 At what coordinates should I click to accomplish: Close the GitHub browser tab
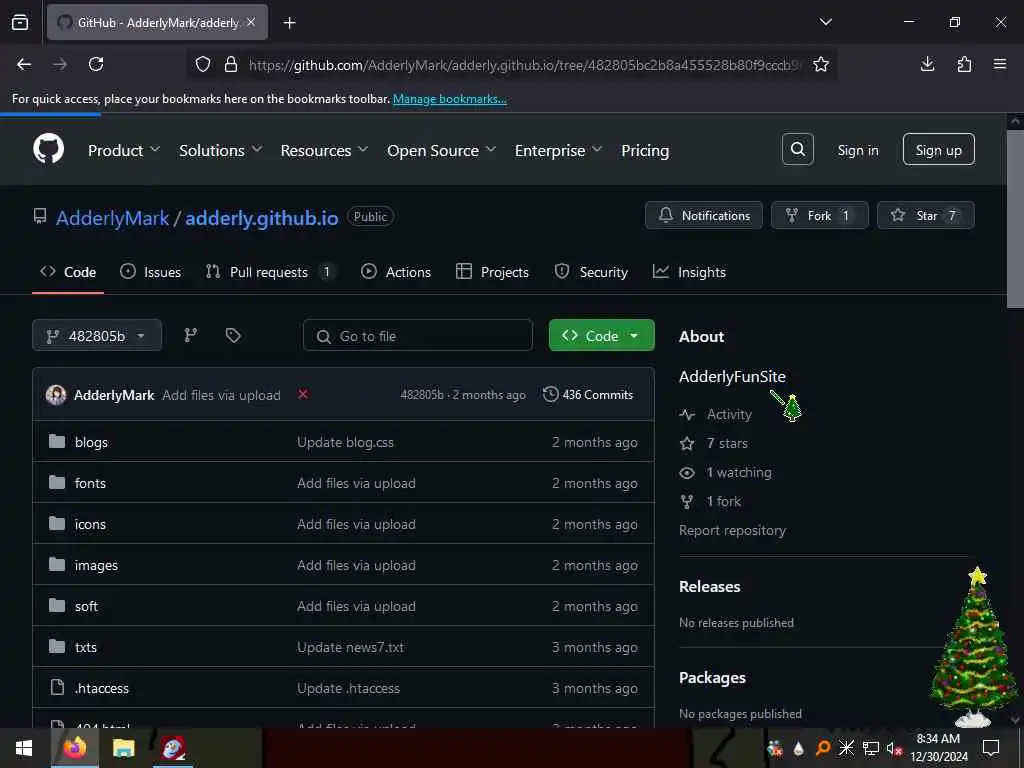click(251, 22)
